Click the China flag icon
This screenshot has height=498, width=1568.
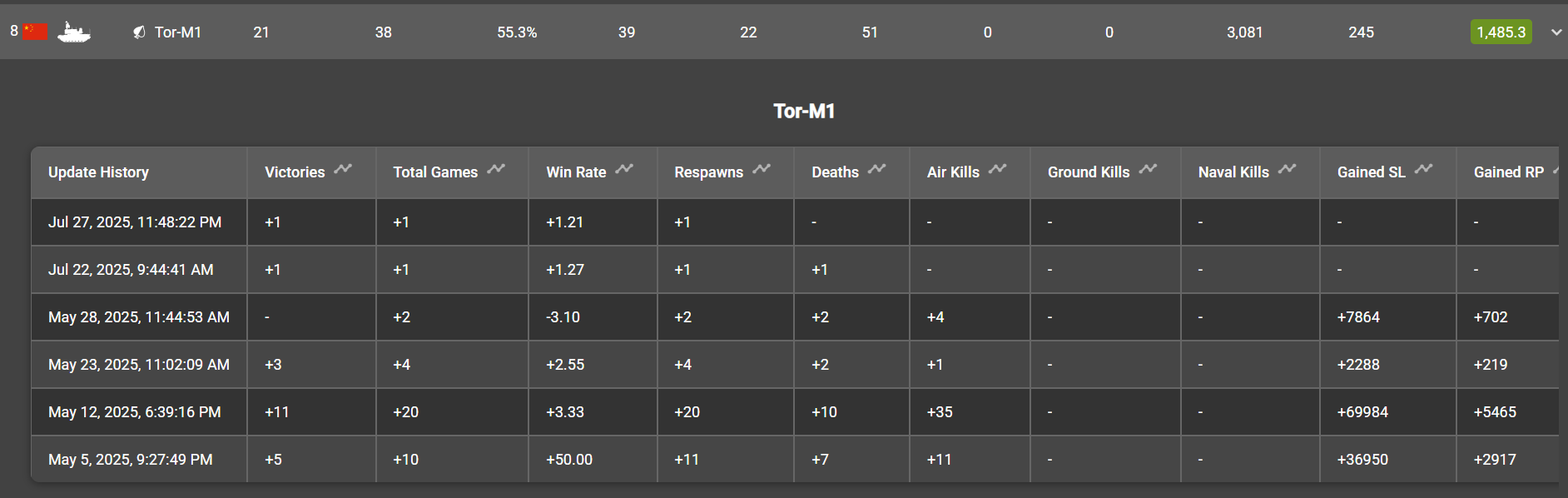pos(36,32)
